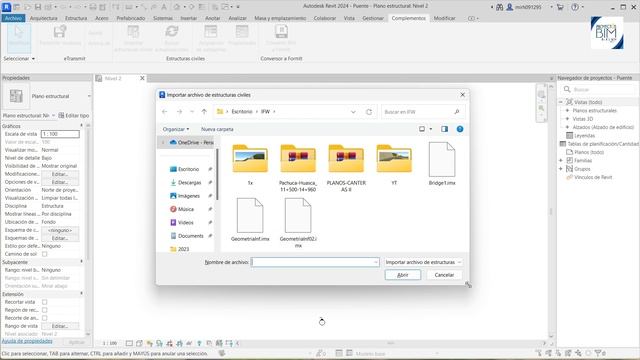Click Editar button for Rango de vista

coord(60,326)
